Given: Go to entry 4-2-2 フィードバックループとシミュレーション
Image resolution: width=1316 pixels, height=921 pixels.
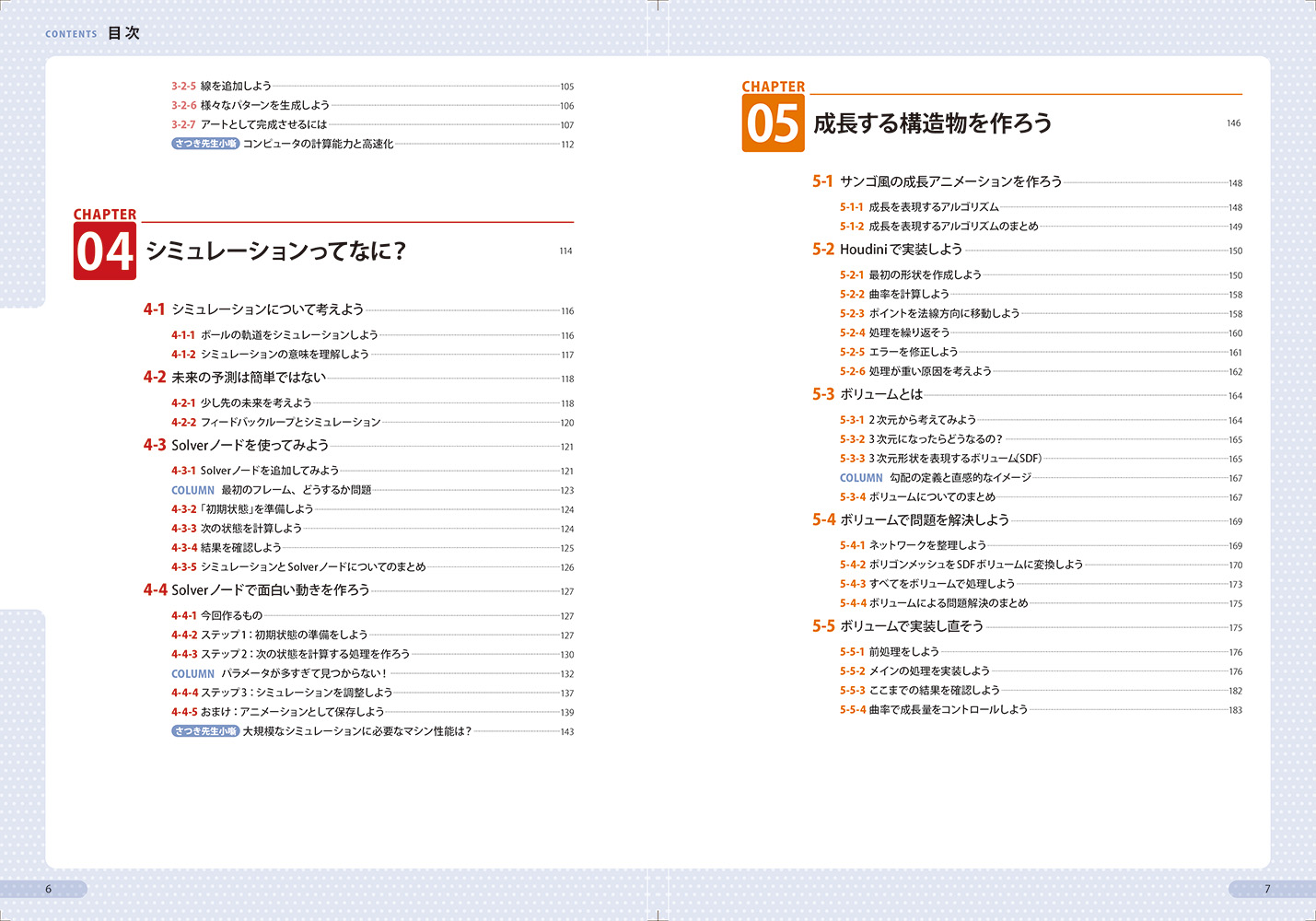Looking at the screenshot, I should tap(290, 422).
